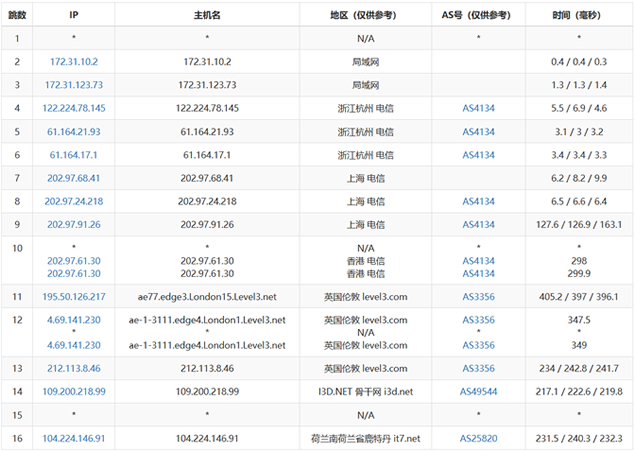Open the 172.31.10.2 IP link in hop 2
Screen dimensions: 635x452
(x=75, y=62)
